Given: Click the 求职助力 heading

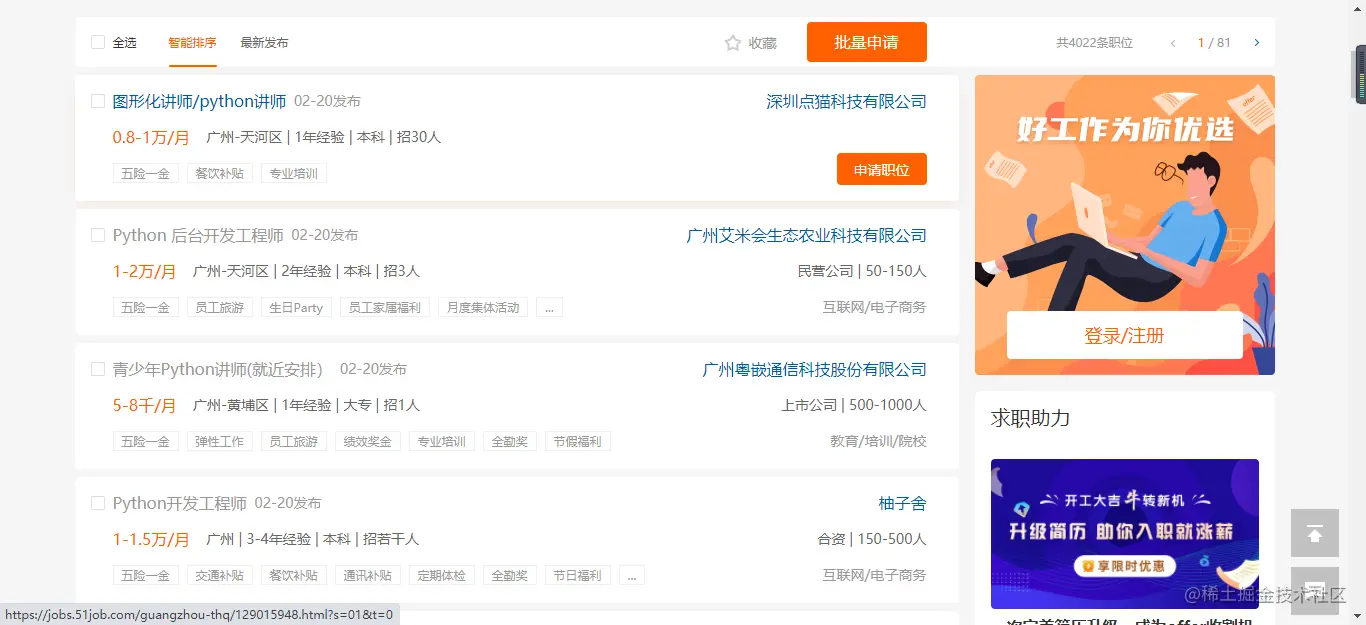Looking at the screenshot, I should 1030,418.
